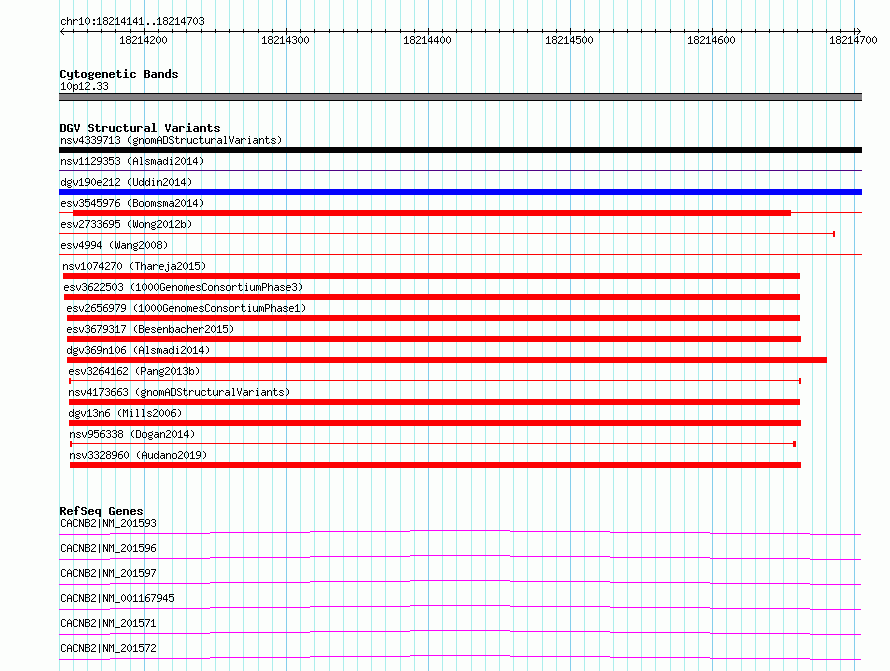Select the Cytogenetic Bands track heading
890x671 pixels.
coord(119,74)
